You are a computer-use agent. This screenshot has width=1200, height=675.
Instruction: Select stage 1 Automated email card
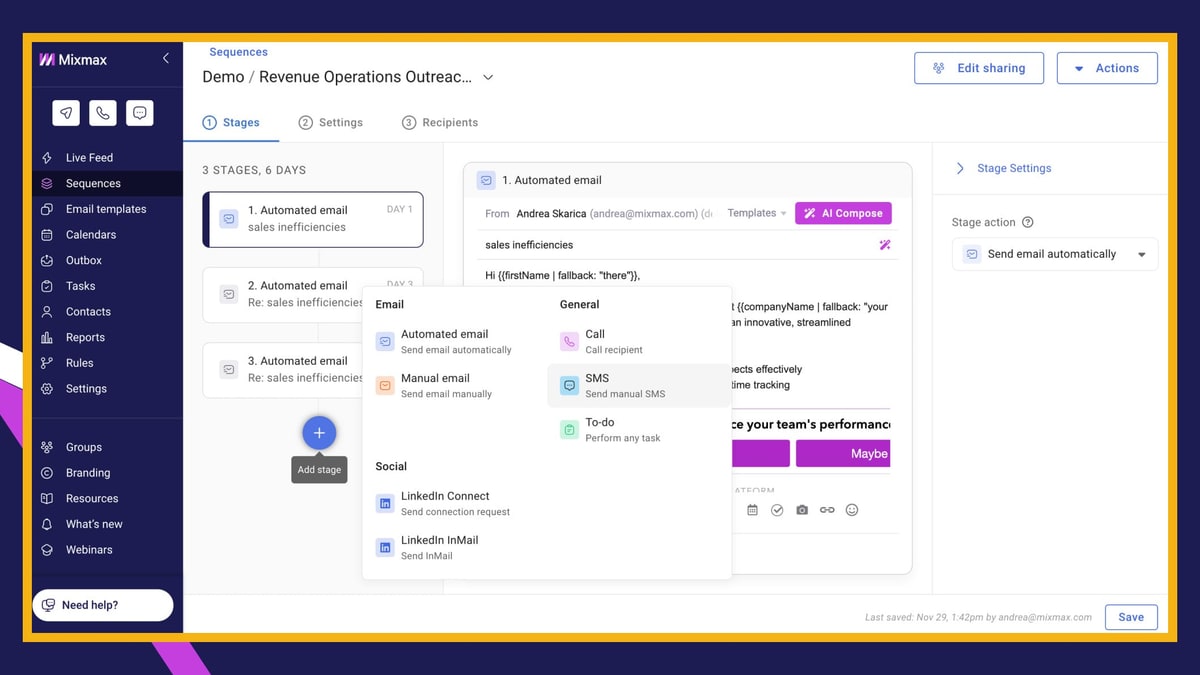click(x=313, y=219)
